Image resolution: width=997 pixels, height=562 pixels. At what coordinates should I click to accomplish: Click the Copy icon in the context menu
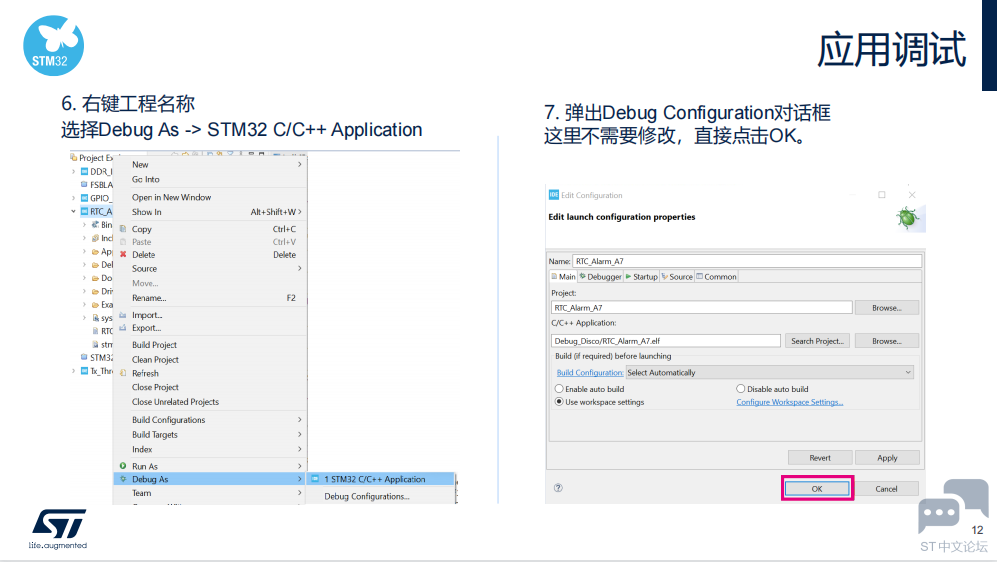tap(123, 229)
